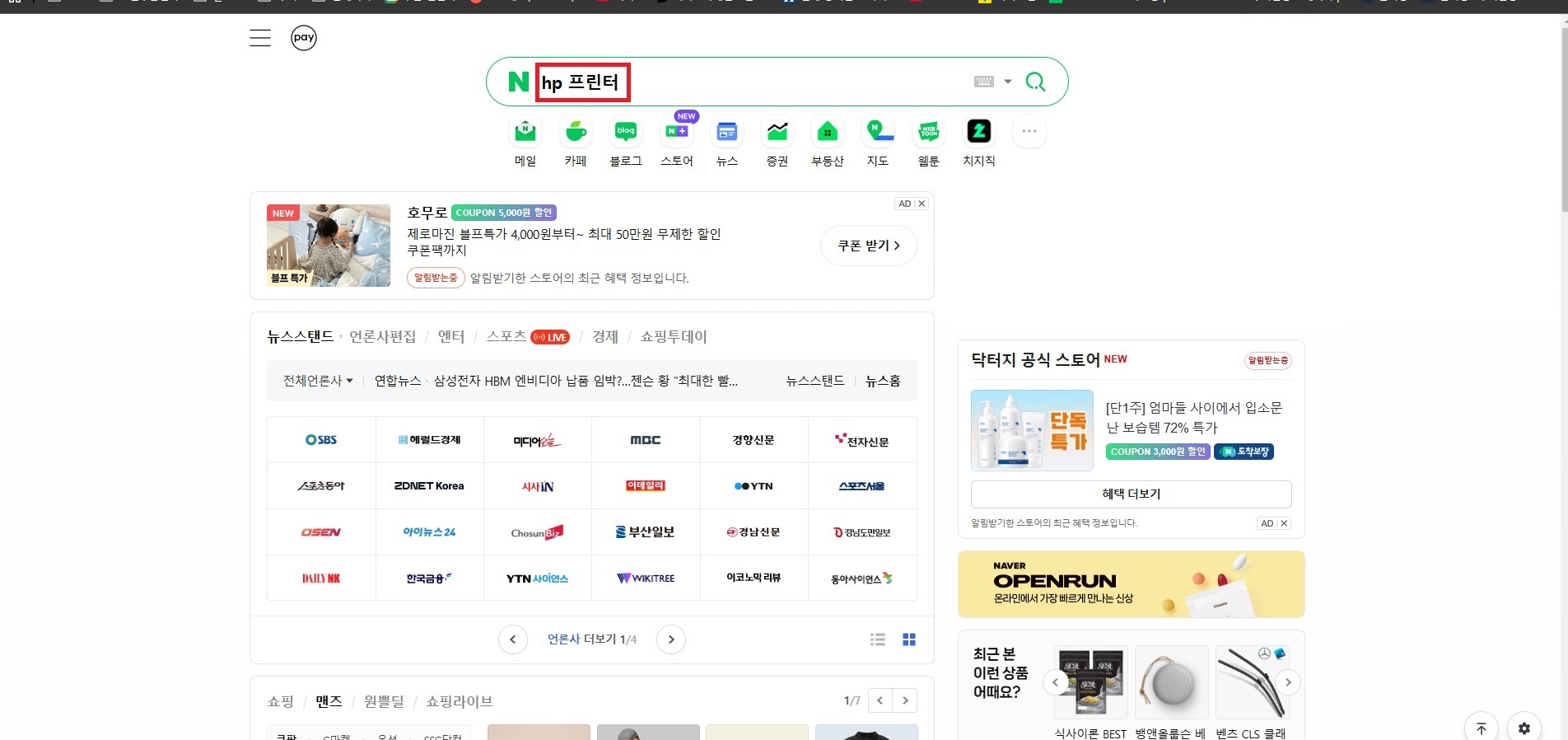Viewport: 1568px width, 740px height.
Task: Open SBS press logo
Action: tap(321, 440)
